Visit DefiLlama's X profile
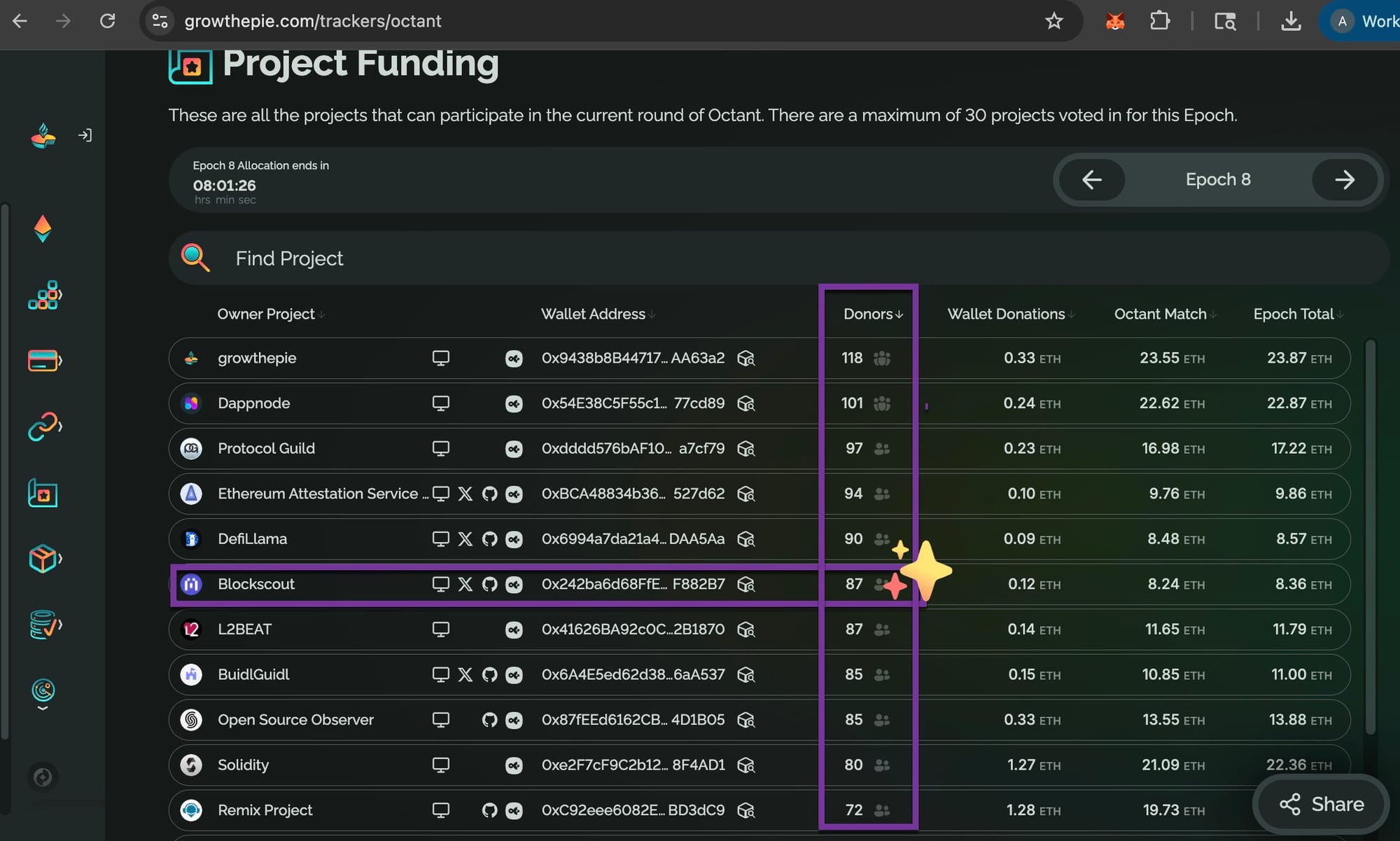This screenshot has height=841, width=1400. pyautogui.click(x=465, y=538)
